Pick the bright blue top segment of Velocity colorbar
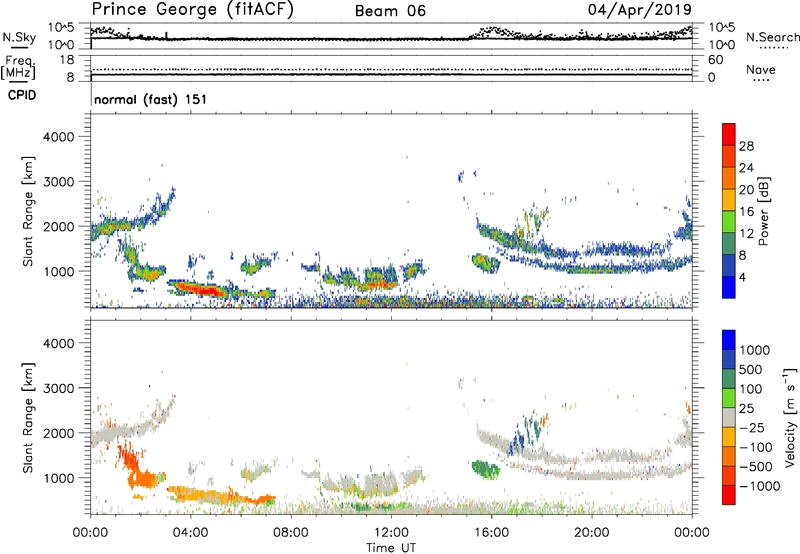 coord(729,340)
